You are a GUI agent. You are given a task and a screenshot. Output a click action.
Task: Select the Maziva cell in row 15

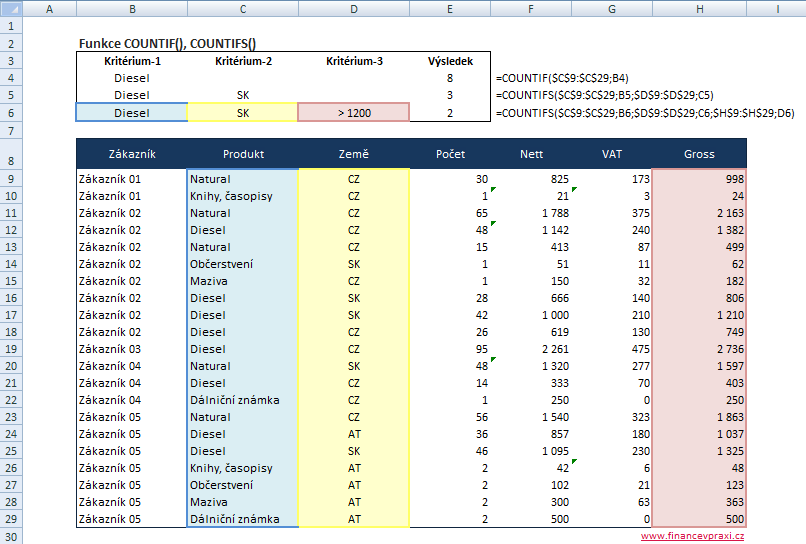(243, 281)
